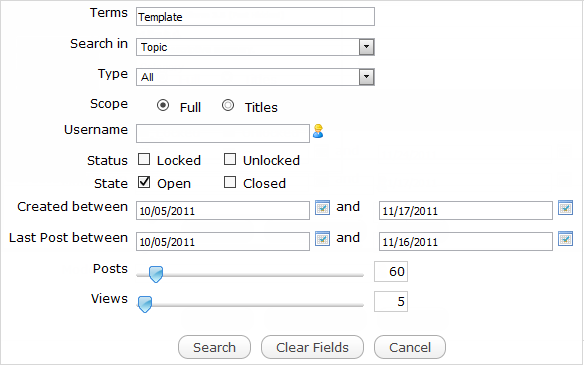Click the Views slider handle
This screenshot has height=365, width=584.
pos(145,304)
